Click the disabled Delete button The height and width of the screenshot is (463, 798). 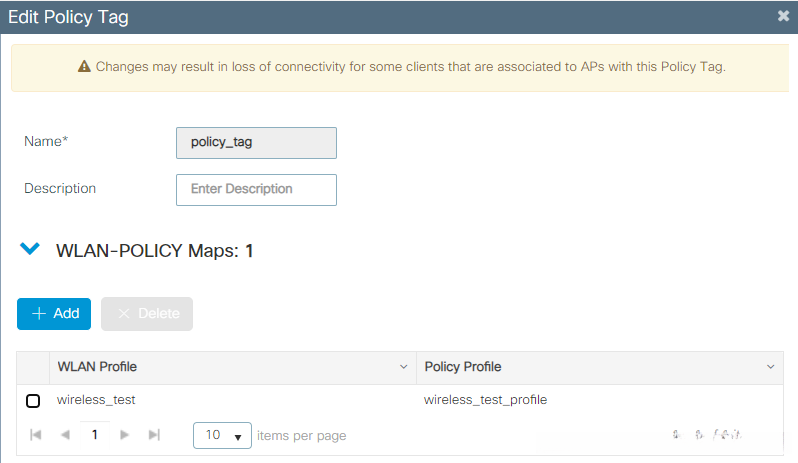click(147, 313)
